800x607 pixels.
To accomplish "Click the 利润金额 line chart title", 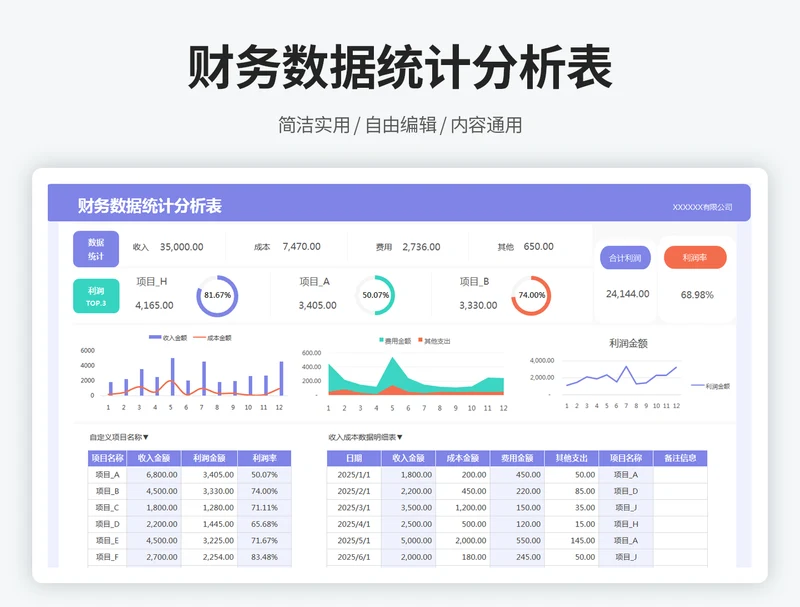I will (x=628, y=343).
